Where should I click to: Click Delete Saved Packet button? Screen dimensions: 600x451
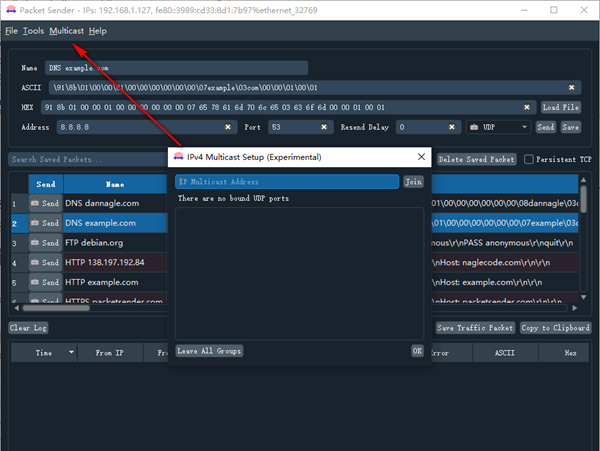[476, 160]
